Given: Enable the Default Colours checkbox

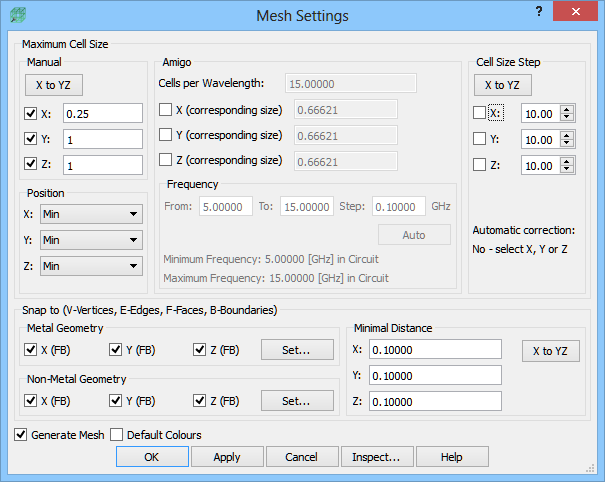Looking at the screenshot, I should (116, 435).
